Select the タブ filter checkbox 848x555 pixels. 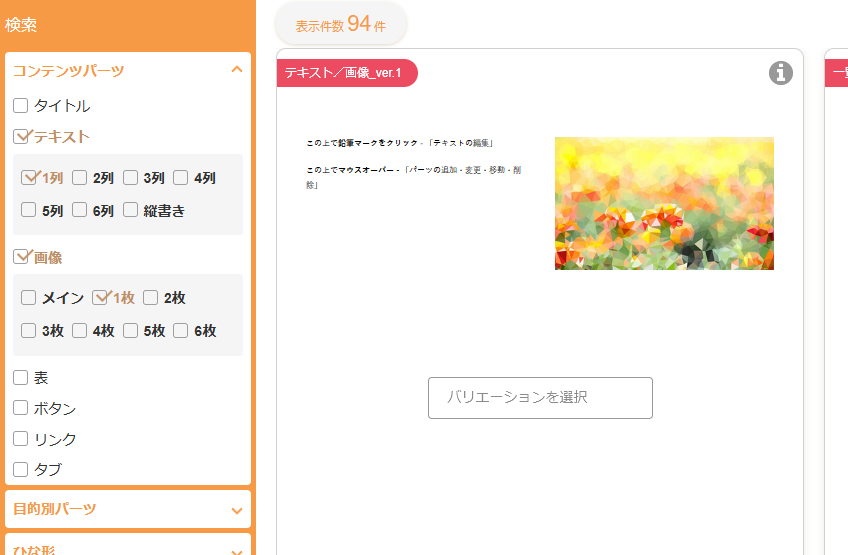(20, 469)
